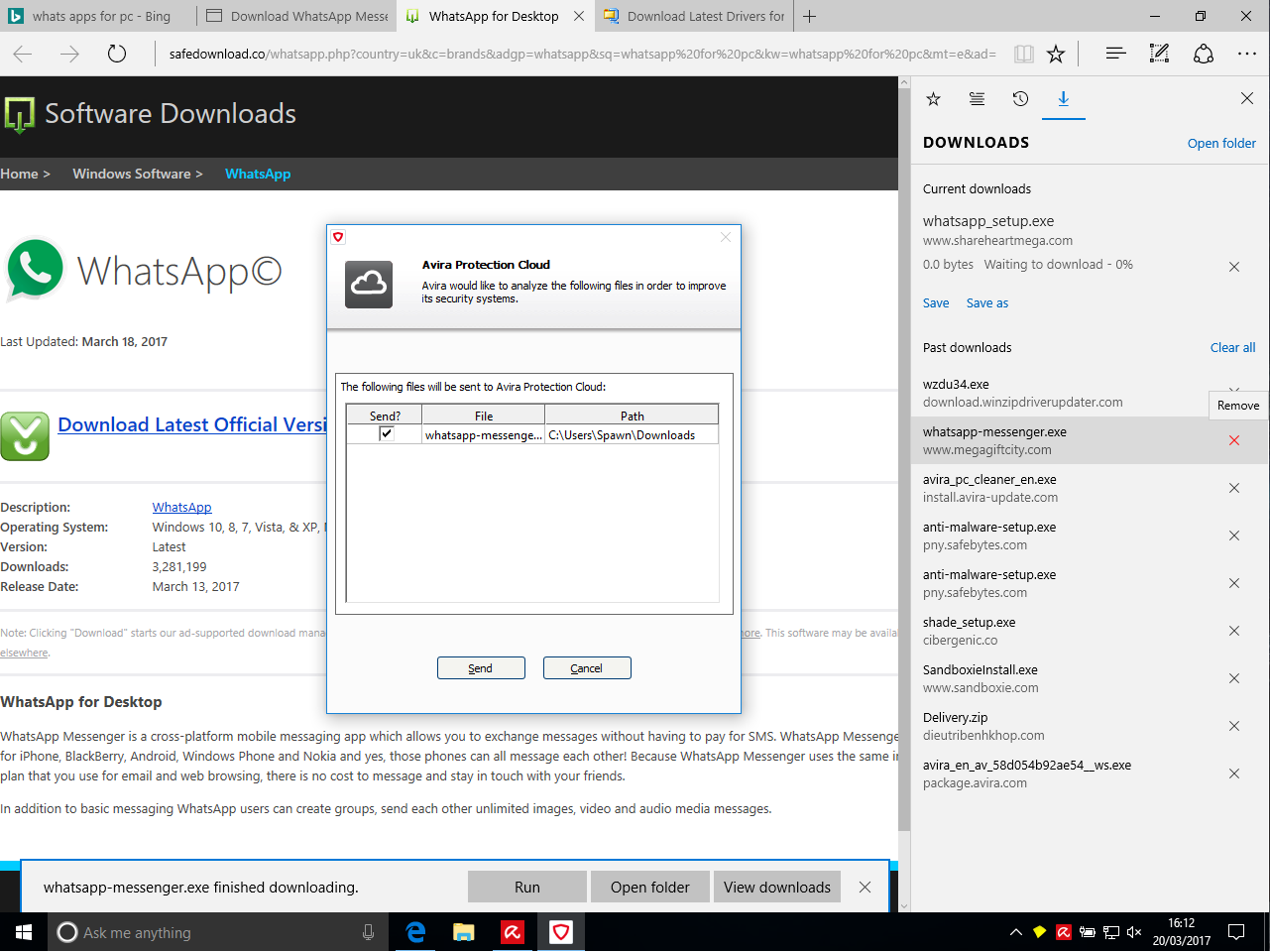The width and height of the screenshot is (1270, 952).
Task: Cancel the whatsapp_setup.exe download
Action: [1234, 266]
